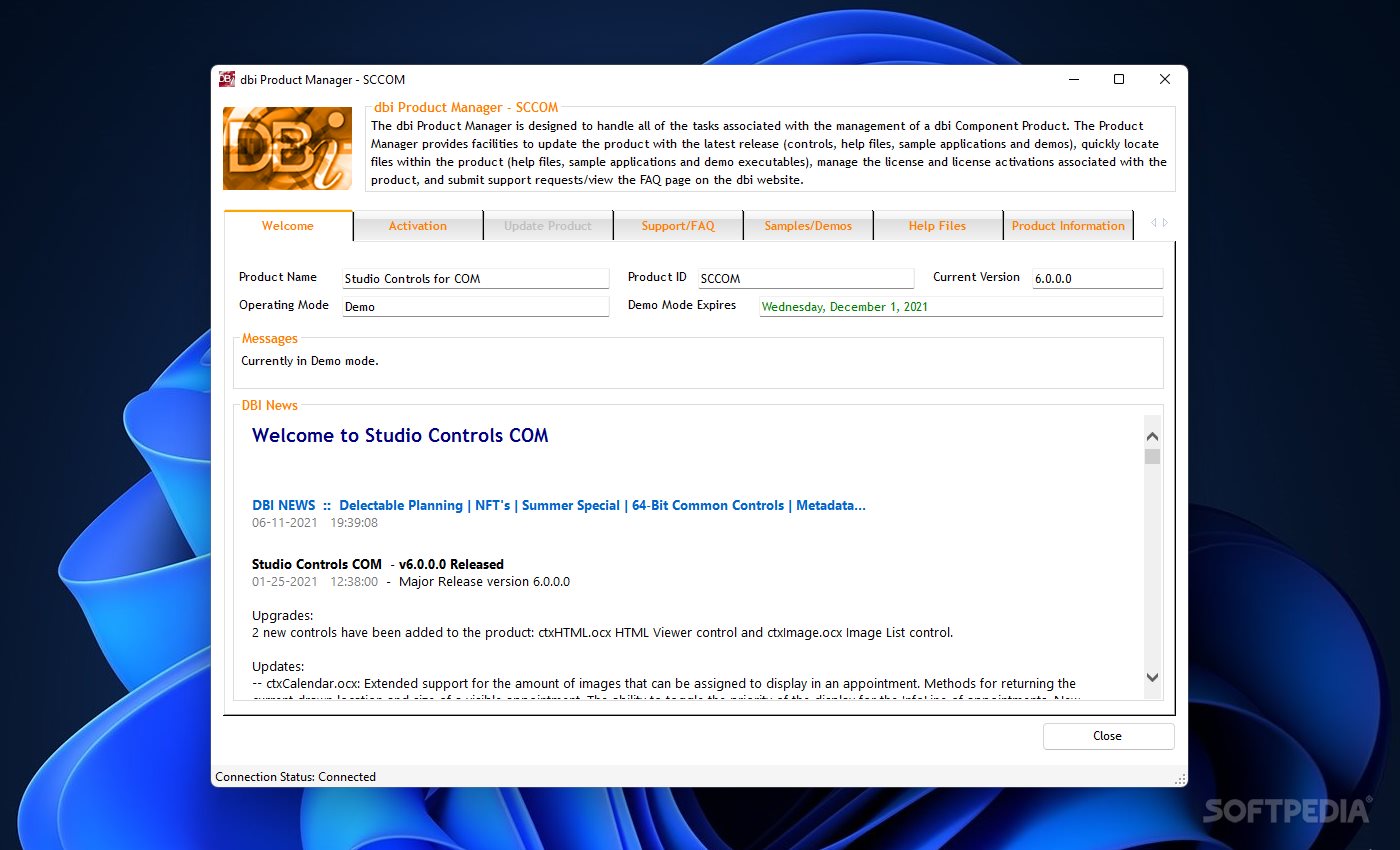Click the dbi app icon in title bar
The height and width of the screenshot is (850, 1400).
(x=227, y=79)
